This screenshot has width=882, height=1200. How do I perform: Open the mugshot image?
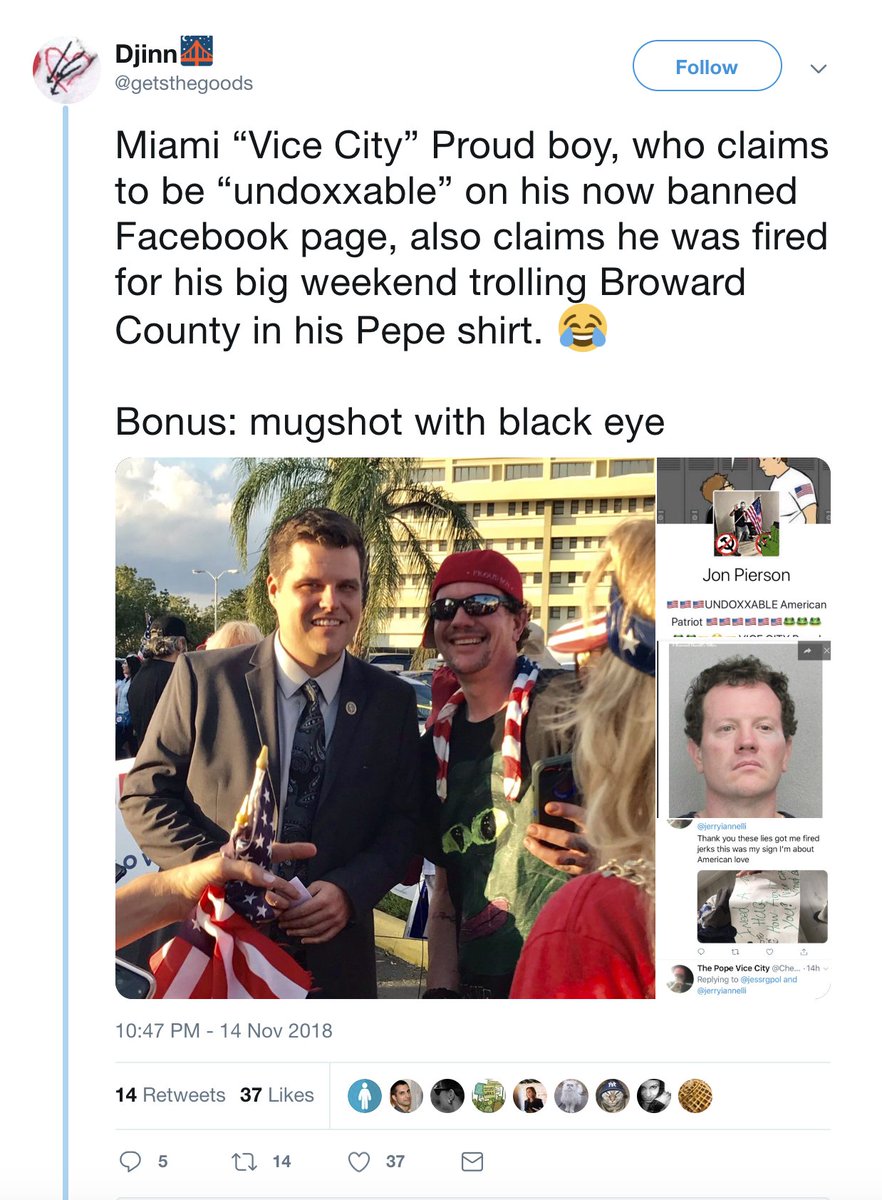(x=744, y=730)
